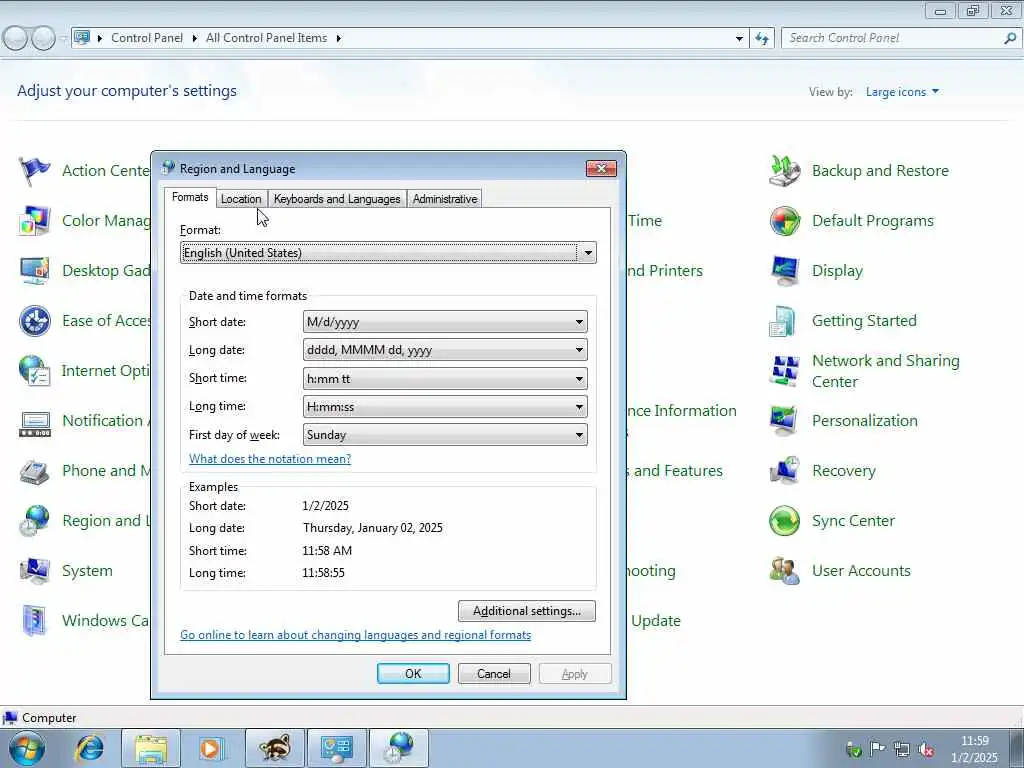Click the raccoon app taskbar icon
This screenshot has height=768, width=1024.
point(274,748)
